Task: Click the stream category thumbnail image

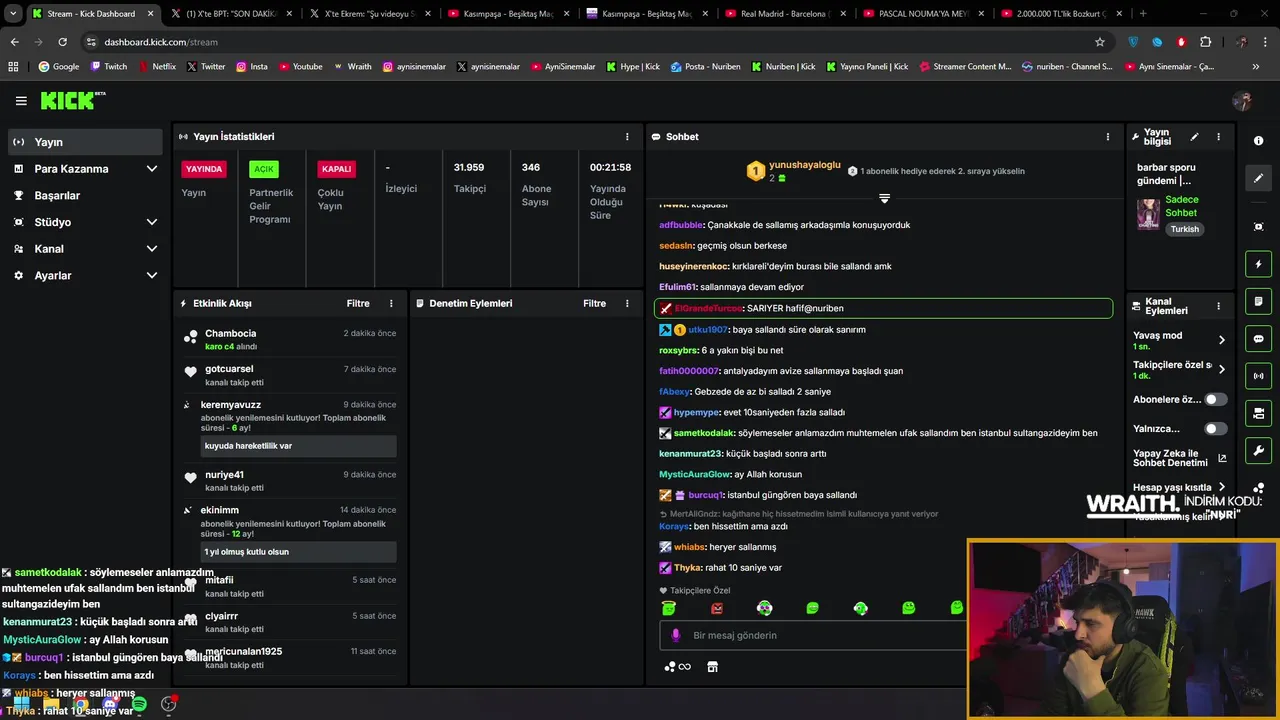Action: pyautogui.click(x=1148, y=213)
